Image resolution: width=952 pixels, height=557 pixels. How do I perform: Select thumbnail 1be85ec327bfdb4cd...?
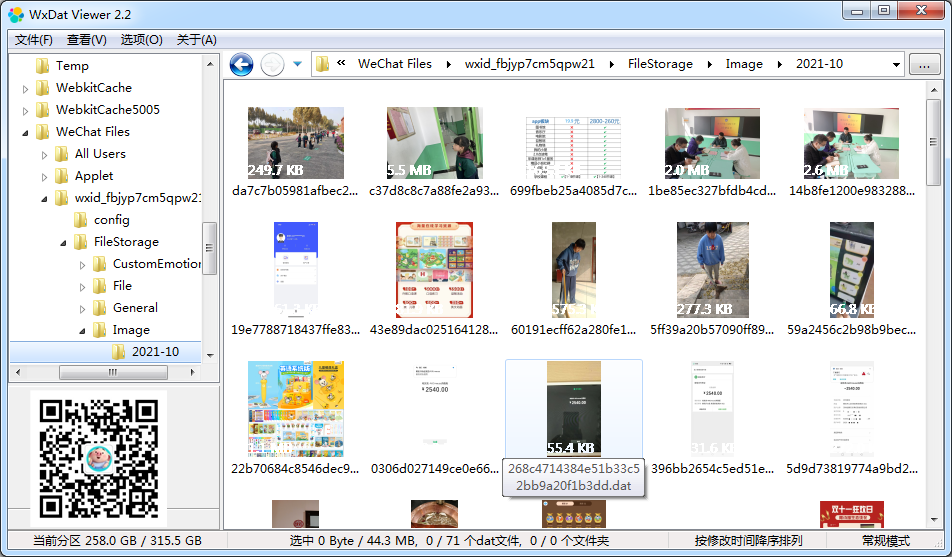pyautogui.click(x=712, y=143)
